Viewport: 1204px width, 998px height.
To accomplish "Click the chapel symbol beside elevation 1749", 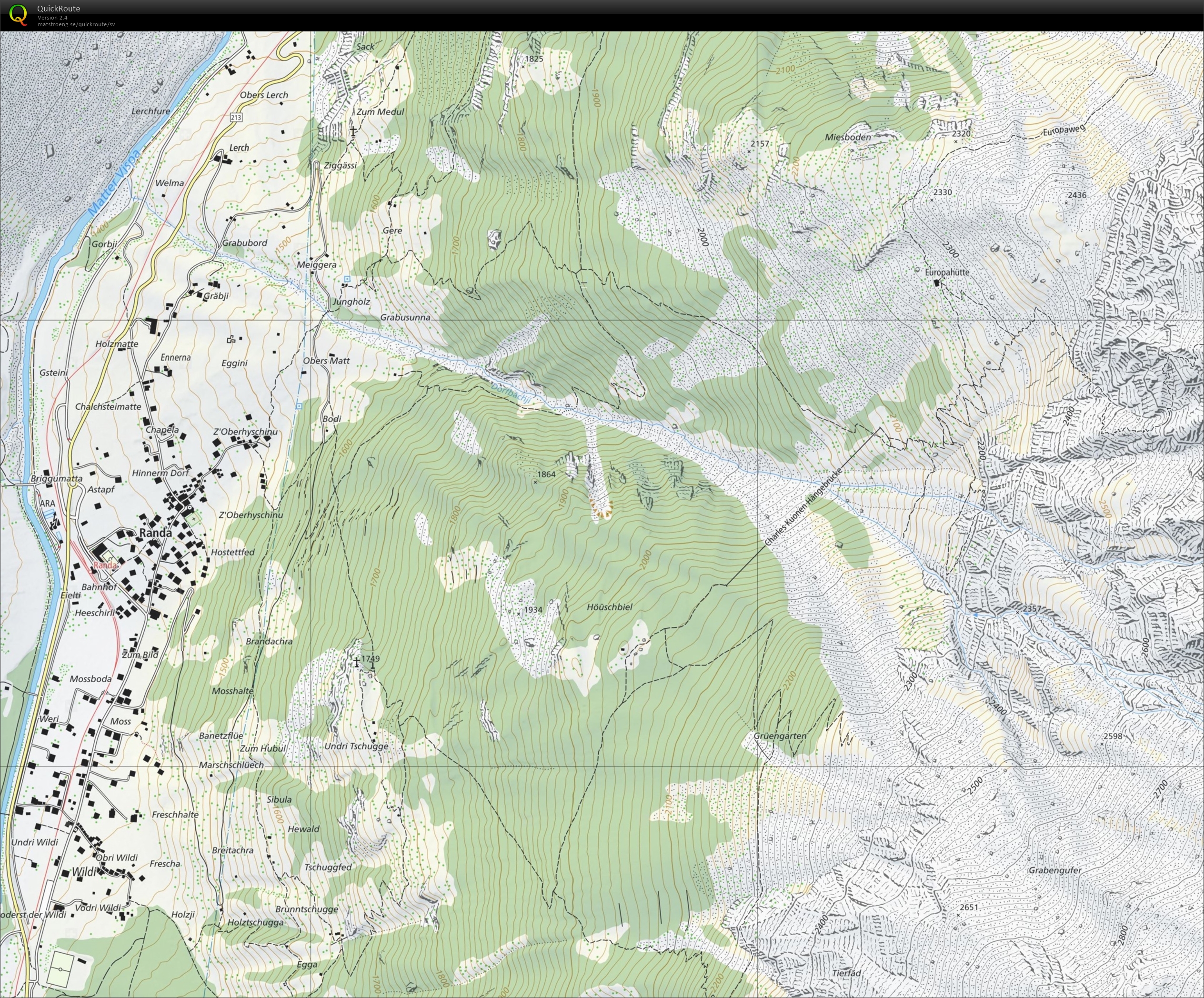I will pos(357,662).
